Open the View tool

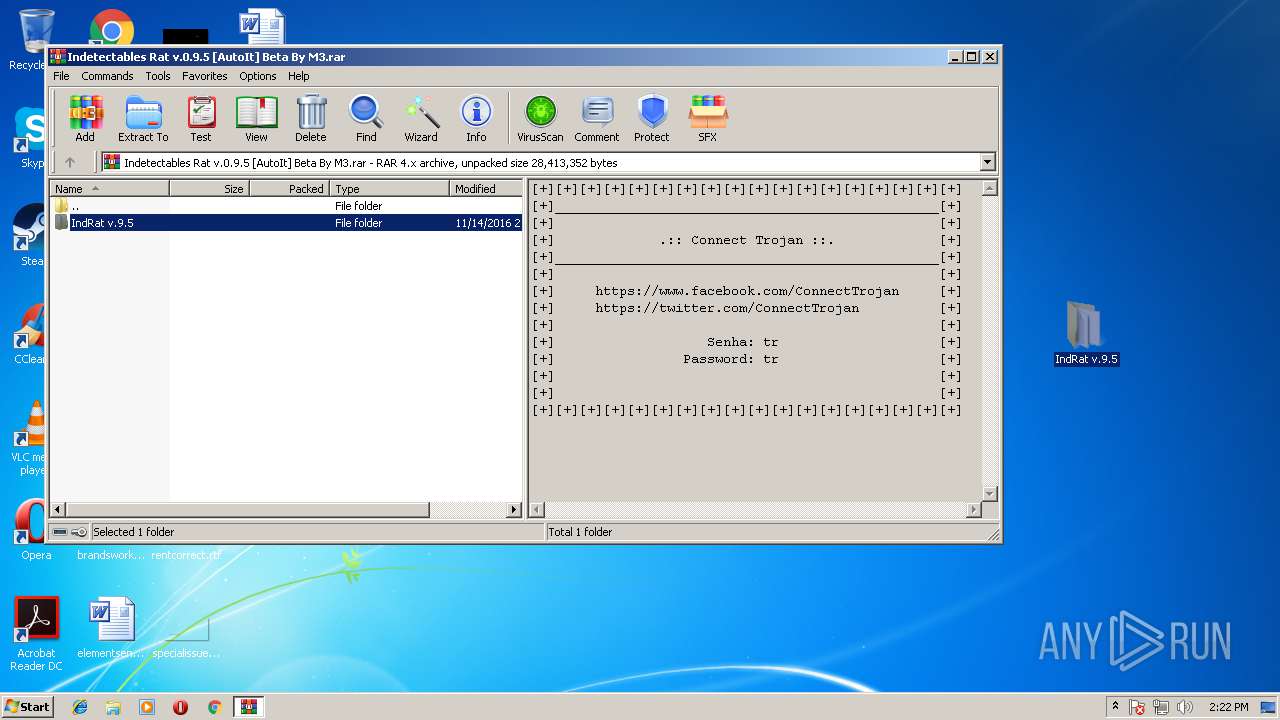tap(256, 119)
